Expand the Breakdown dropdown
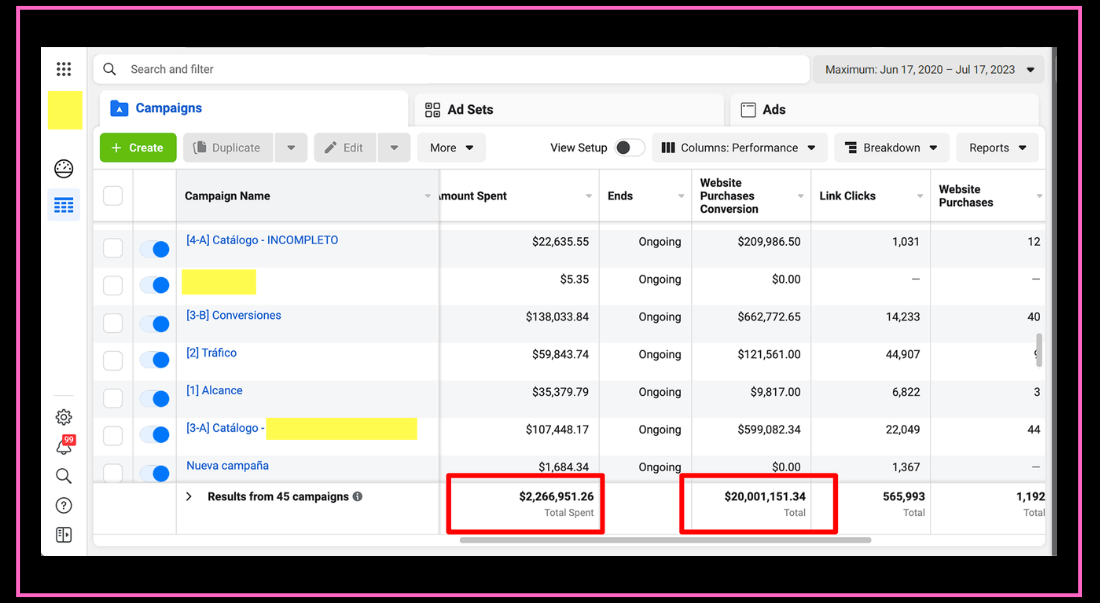1100x603 pixels. (891, 148)
